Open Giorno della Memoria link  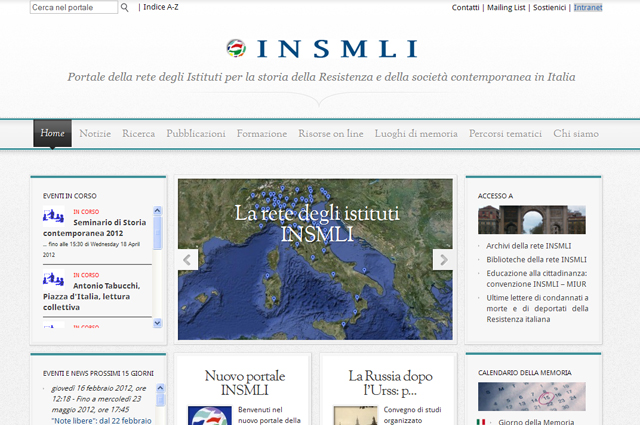[x=536, y=422]
